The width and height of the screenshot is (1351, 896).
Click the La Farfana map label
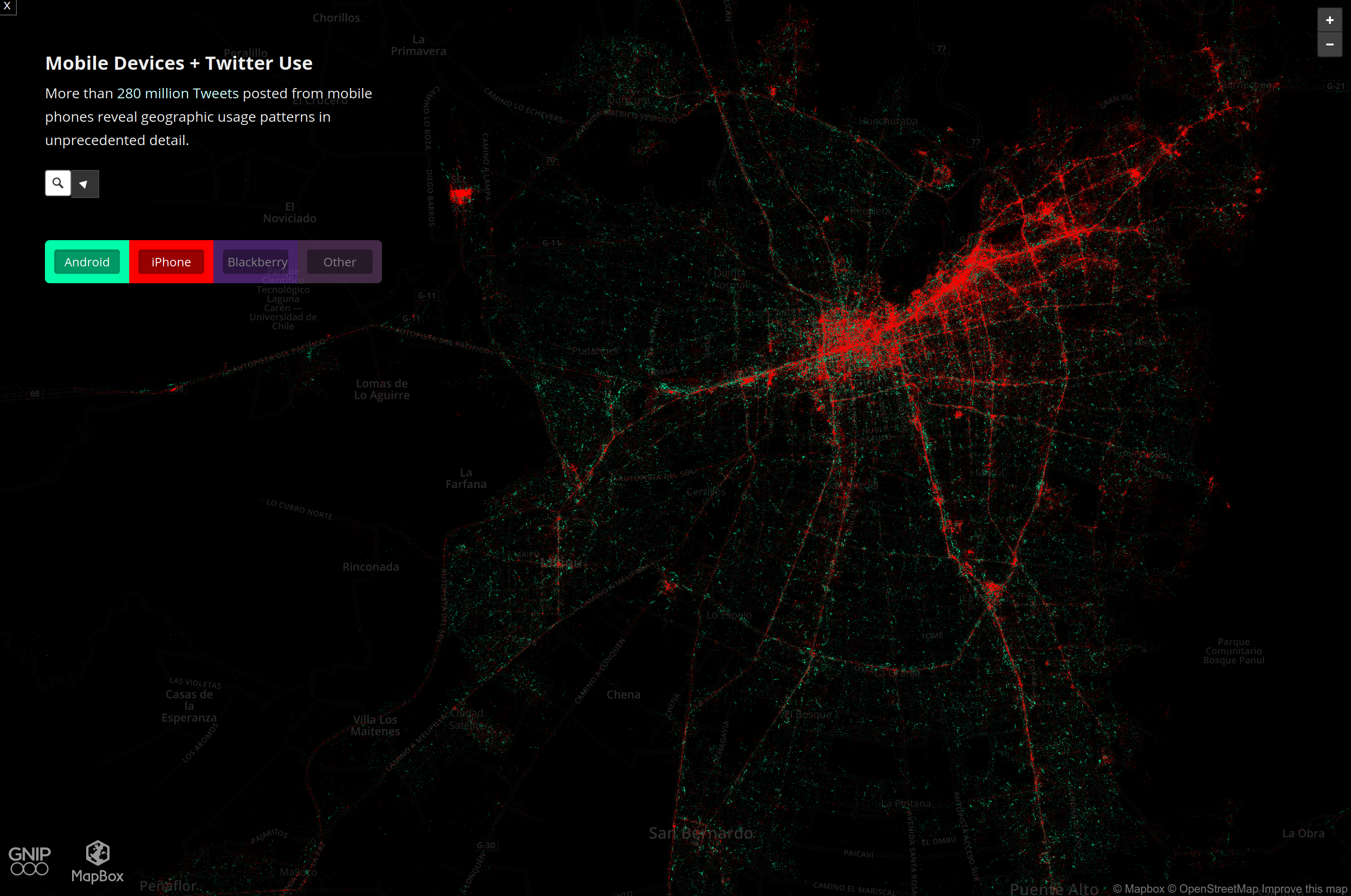[466, 477]
